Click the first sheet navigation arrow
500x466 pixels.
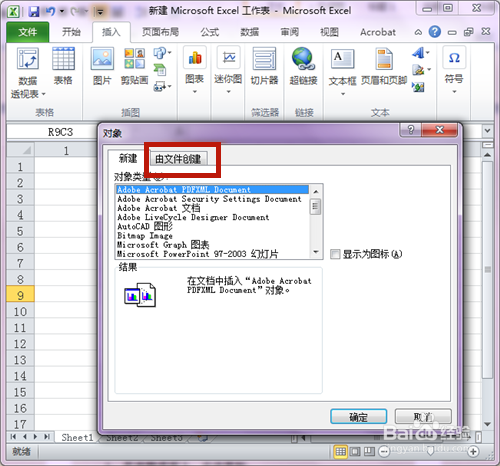[13, 437]
